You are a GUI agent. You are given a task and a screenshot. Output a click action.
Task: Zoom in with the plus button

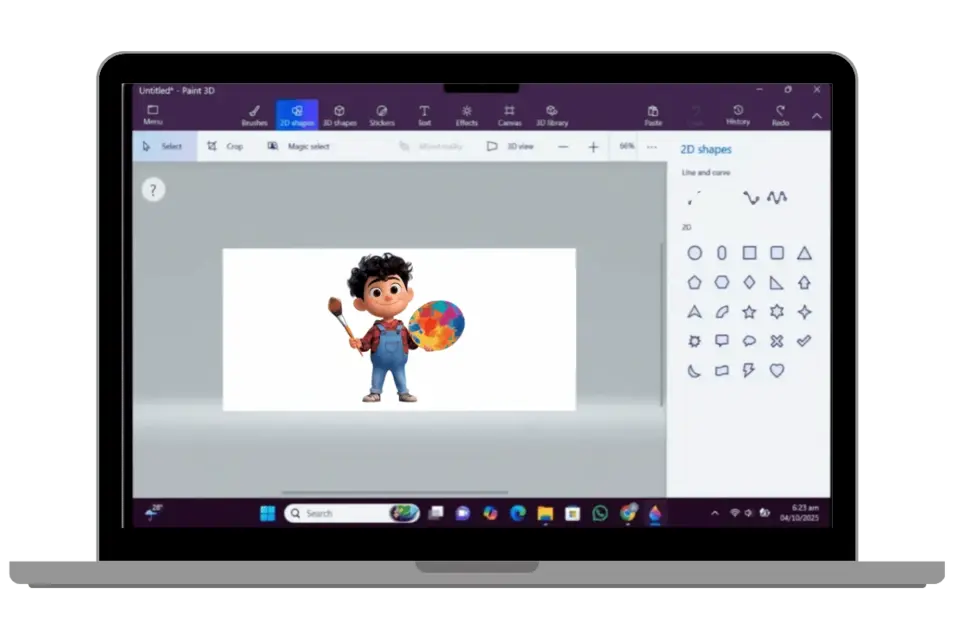[593, 147]
